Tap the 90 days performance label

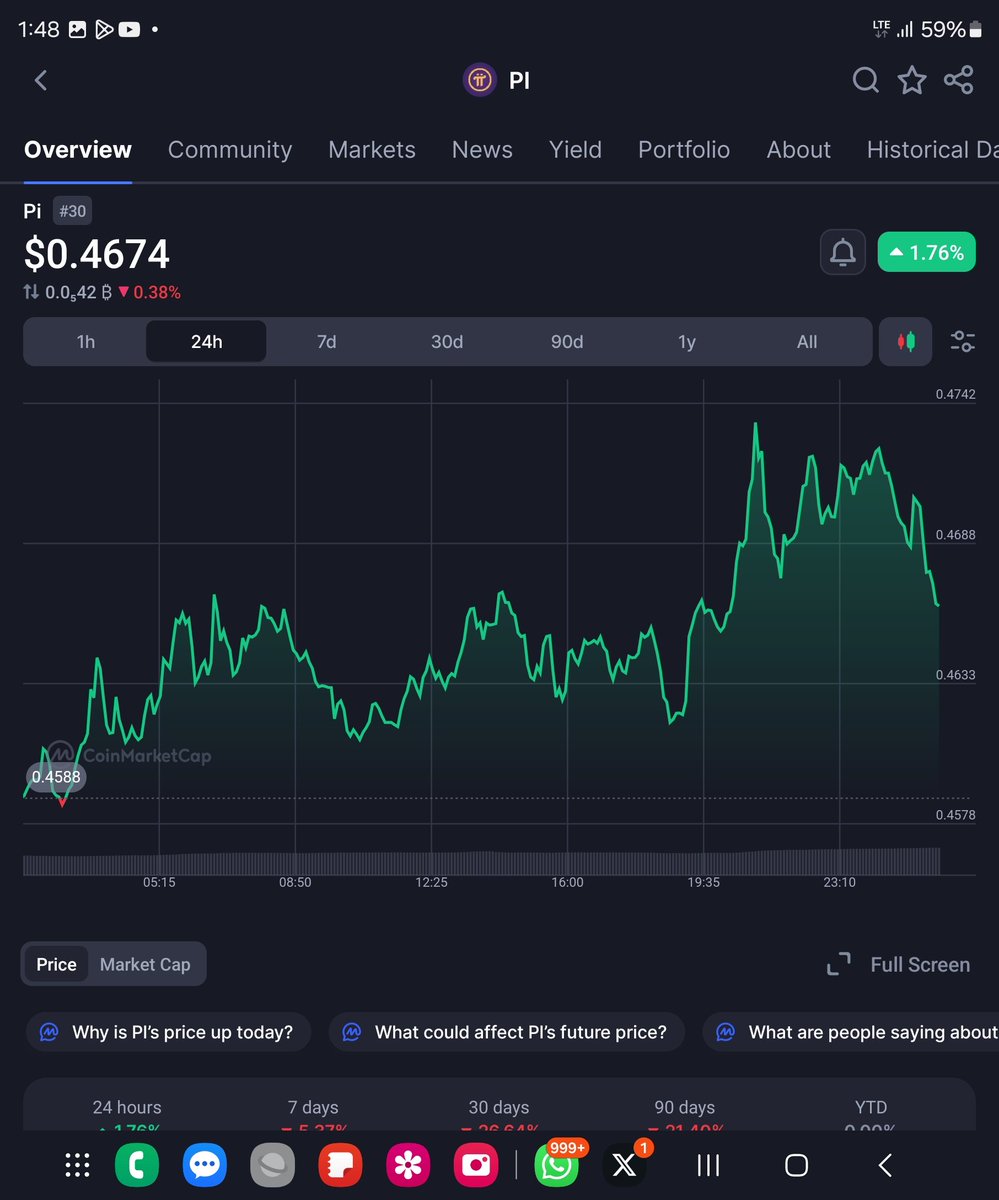(x=685, y=1107)
